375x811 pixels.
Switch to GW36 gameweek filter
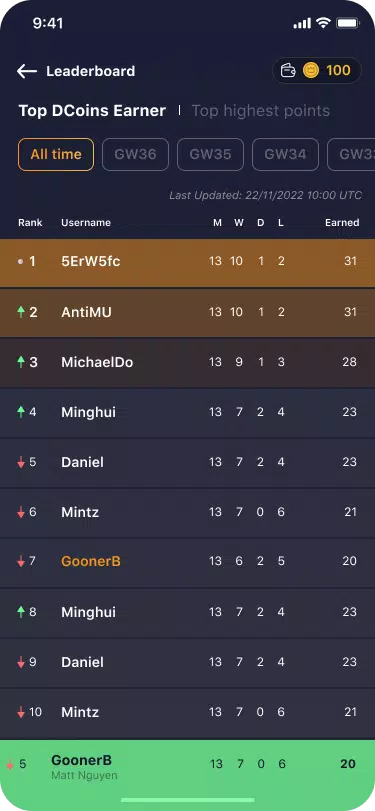[x=135, y=154]
